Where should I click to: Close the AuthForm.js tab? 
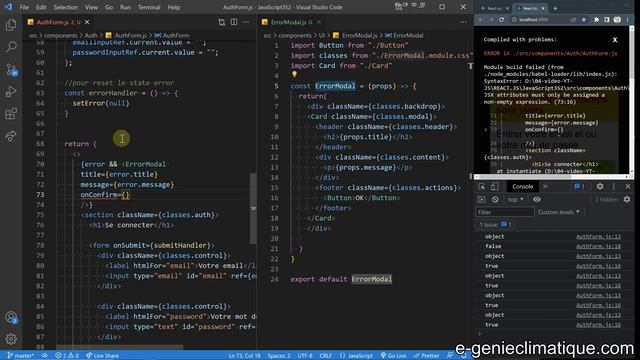click(x=87, y=22)
